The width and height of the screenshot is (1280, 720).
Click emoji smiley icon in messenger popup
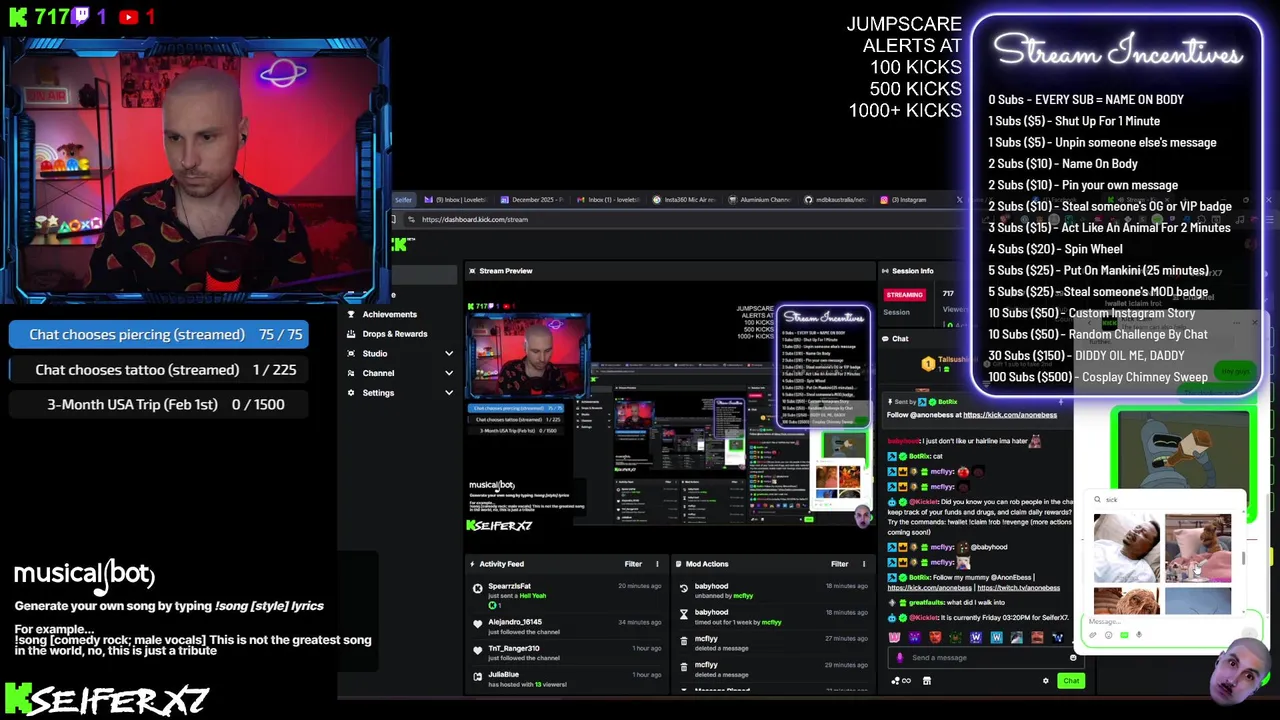1108,635
